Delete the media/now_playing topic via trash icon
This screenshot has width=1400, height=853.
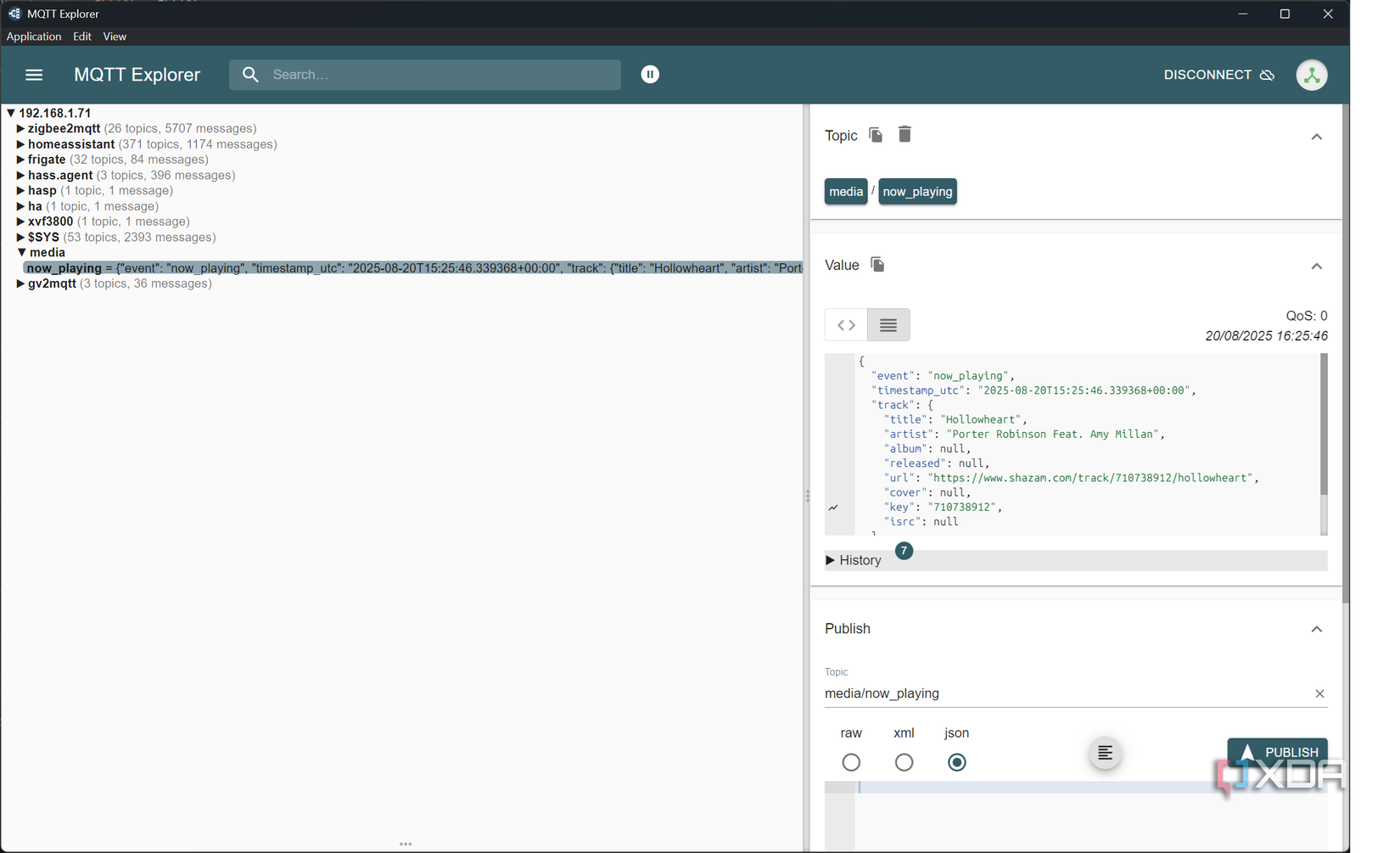904,134
